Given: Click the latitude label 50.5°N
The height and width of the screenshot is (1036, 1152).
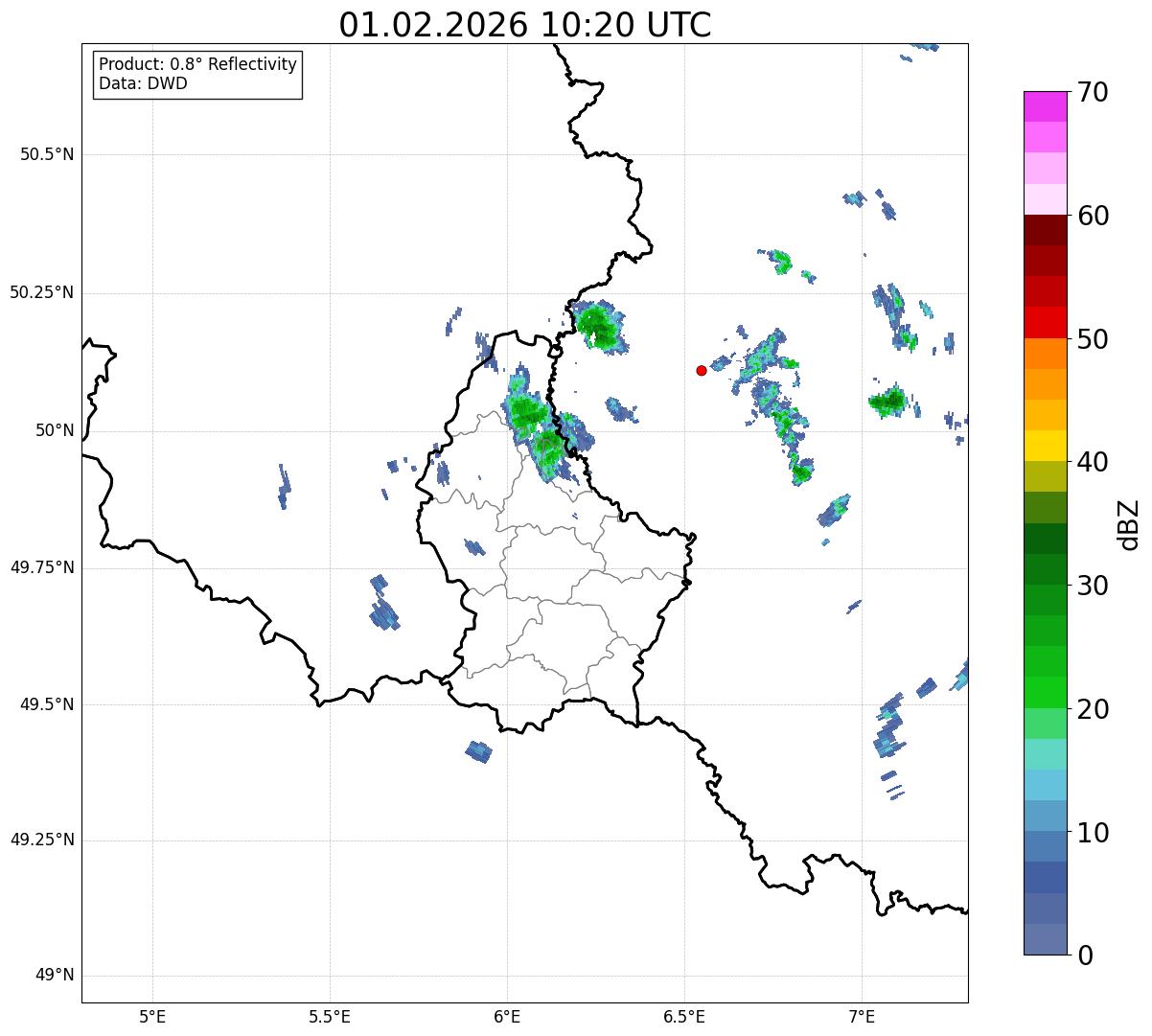Looking at the screenshot, I should 47,154.
